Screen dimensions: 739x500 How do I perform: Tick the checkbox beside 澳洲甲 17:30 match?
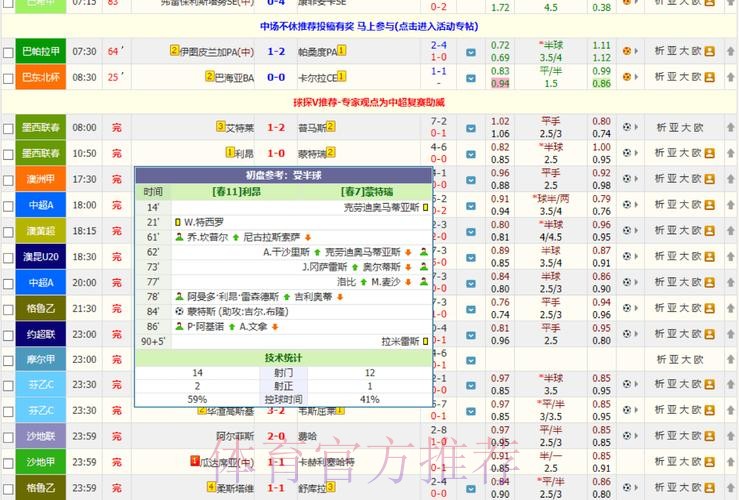8,180
